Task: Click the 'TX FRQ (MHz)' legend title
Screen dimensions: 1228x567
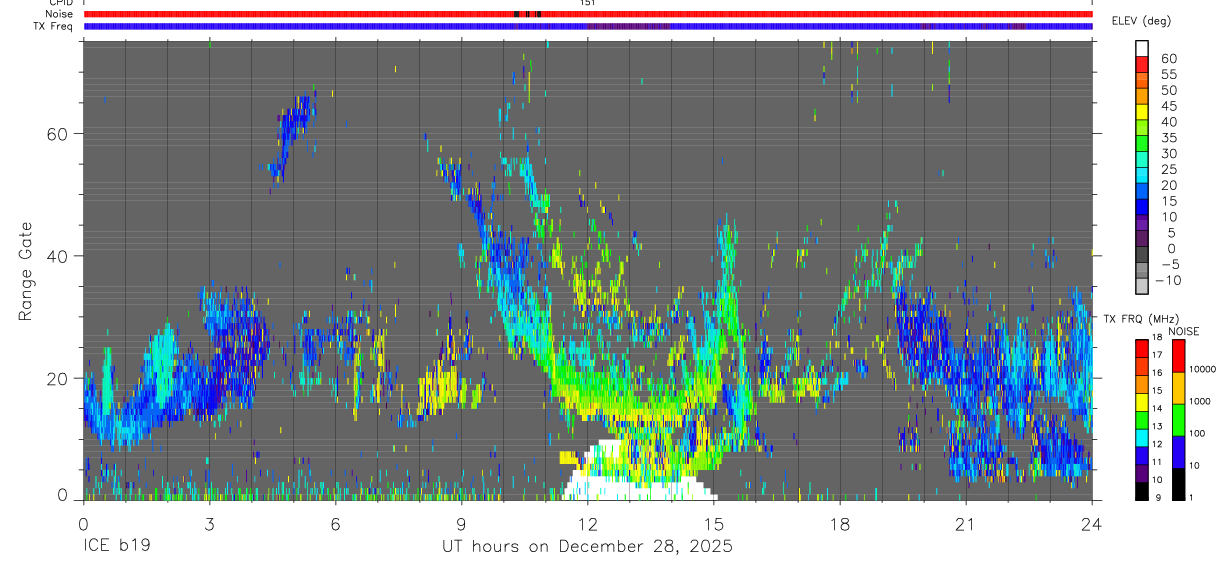Action: 1142,318
